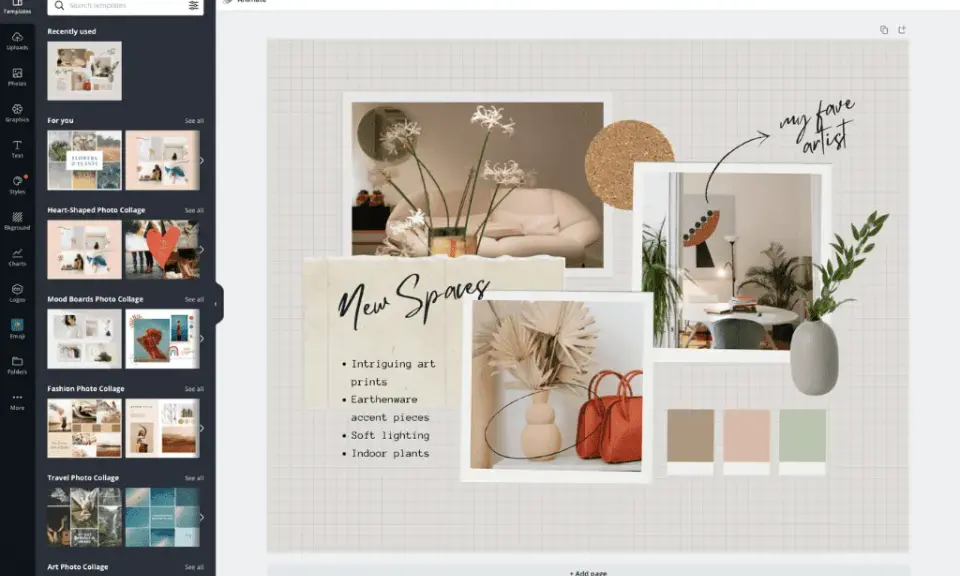Select the New Spaces heading text

[x=413, y=302]
